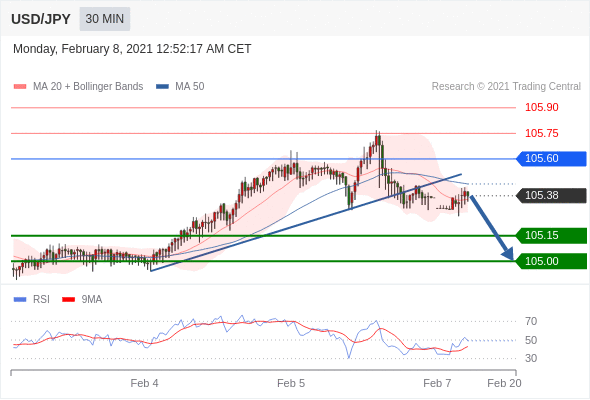Click the RSI 70 level label
Image resolution: width=590 pixels, height=400 pixels.
coord(531,321)
